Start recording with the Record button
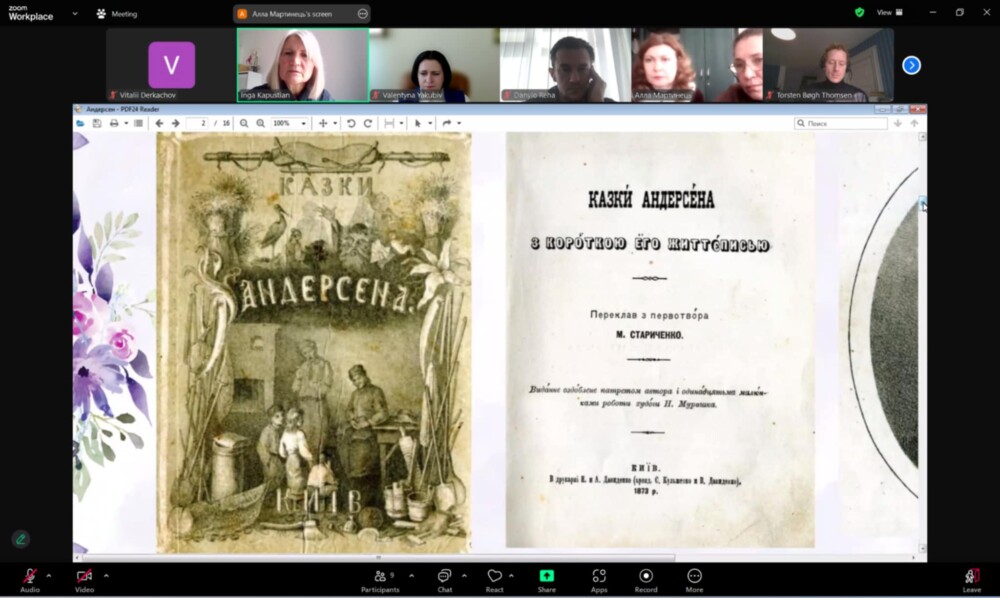 point(646,577)
